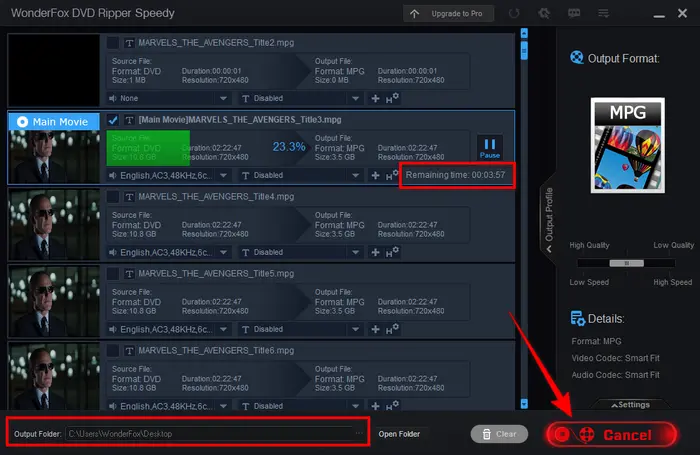Image resolution: width=700 pixels, height=455 pixels.
Task: Open hard subtitle settings icon in Title6 row
Action: point(392,405)
